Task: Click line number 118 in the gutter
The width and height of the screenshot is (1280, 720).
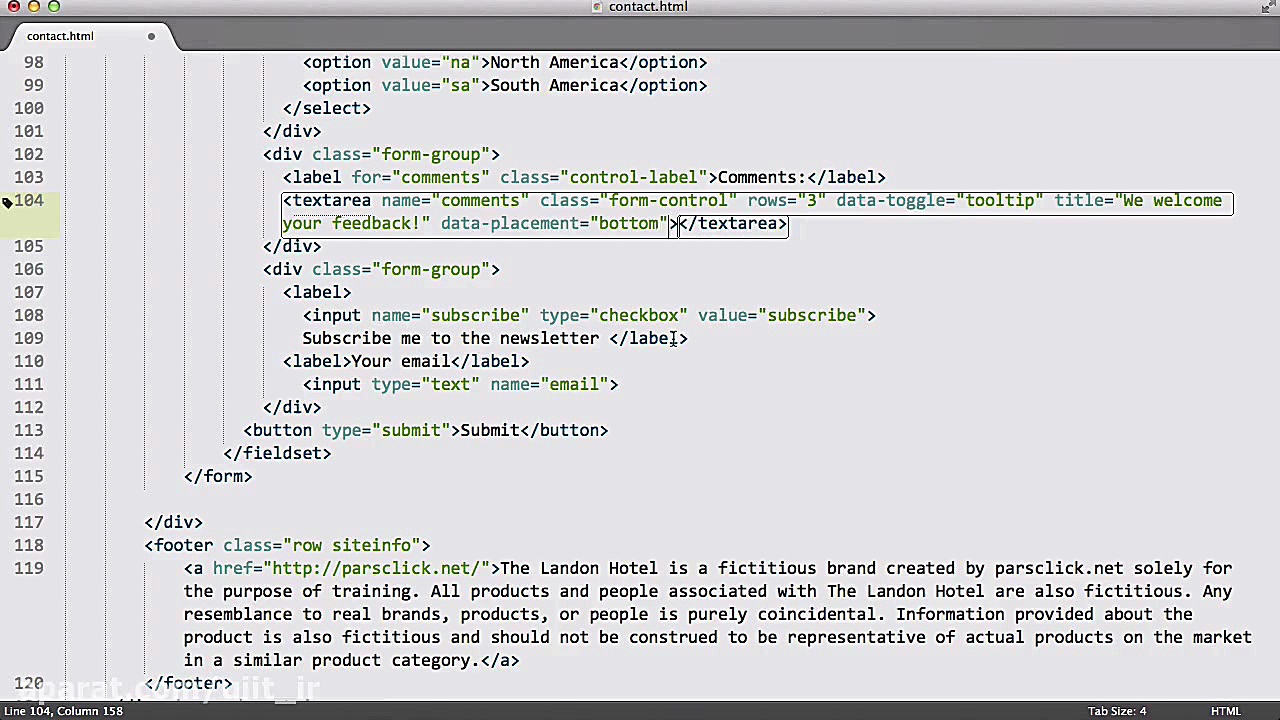Action: [29, 545]
